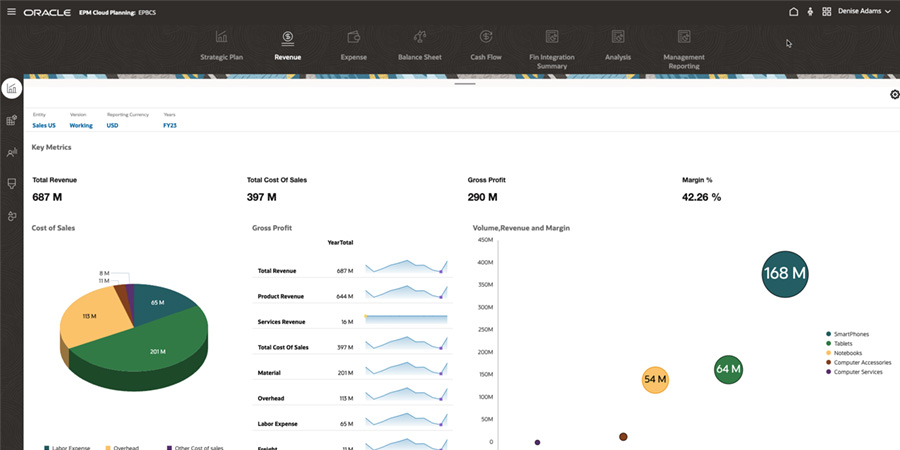Select the Revenue card
This screenshot has width=900, height=450.
tap(288, 46)
